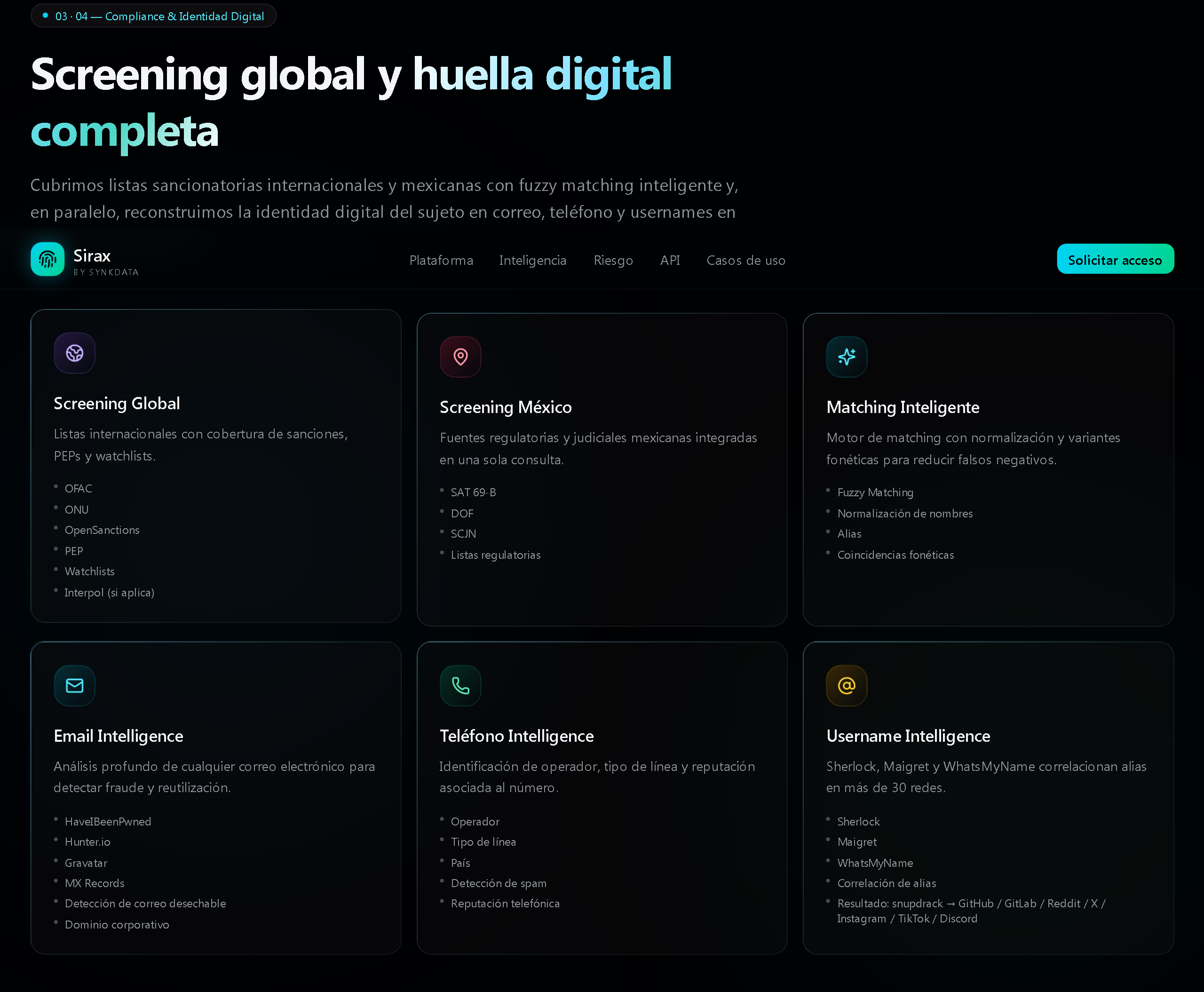Click the ONU list item
The height and width of the screenshot is (992, 1204).
[x=77, y=510]
